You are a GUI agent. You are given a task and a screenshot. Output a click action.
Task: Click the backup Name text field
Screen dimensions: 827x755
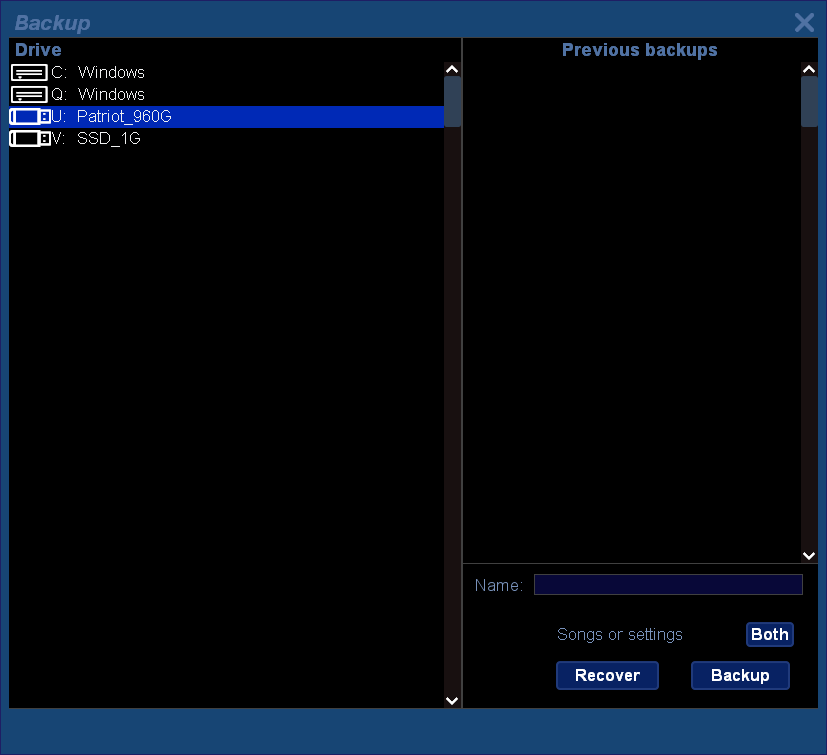click(x=667, y=585)
